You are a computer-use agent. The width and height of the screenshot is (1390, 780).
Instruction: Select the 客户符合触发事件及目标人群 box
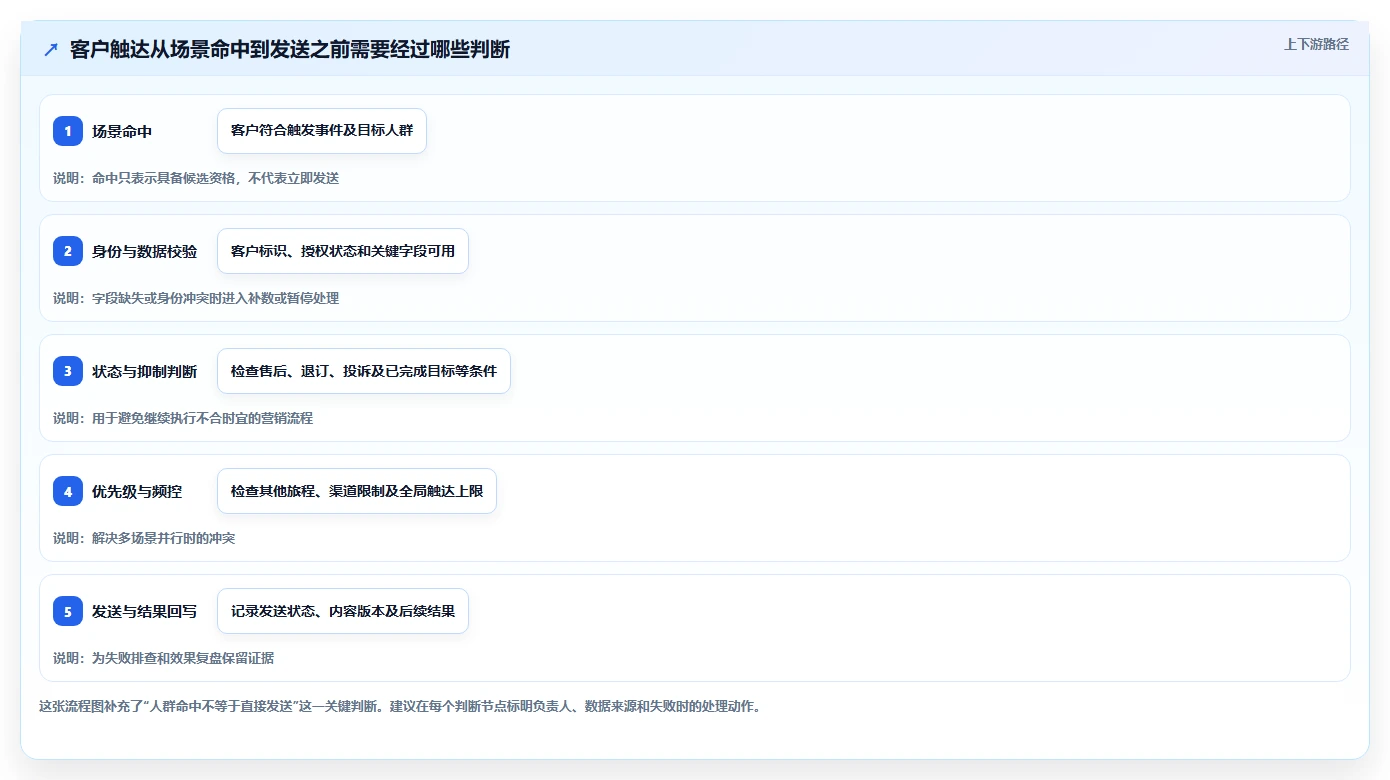coord(322,131)
